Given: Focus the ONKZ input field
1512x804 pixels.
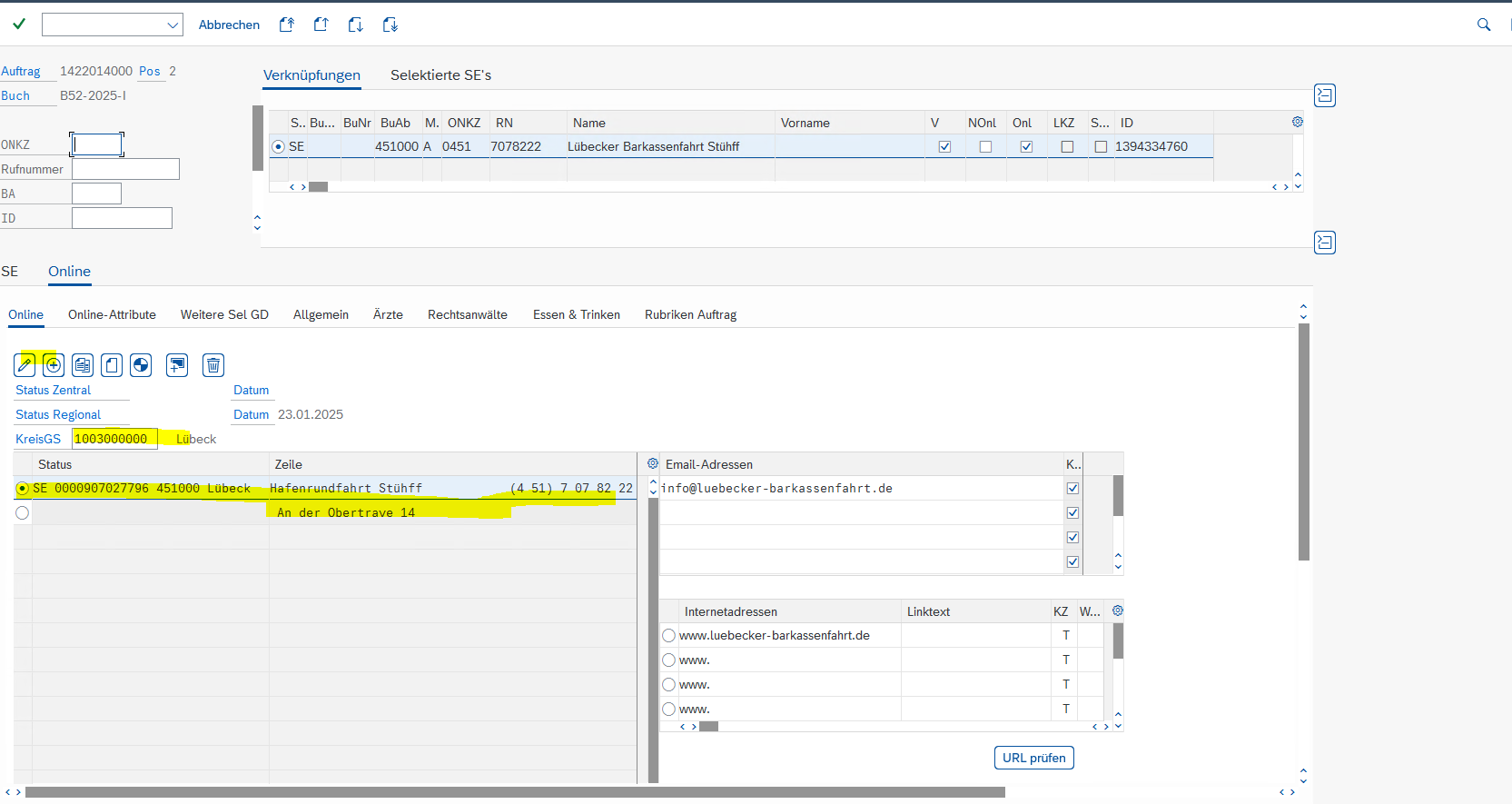Looking at the screenshot, I should point(97,144).
